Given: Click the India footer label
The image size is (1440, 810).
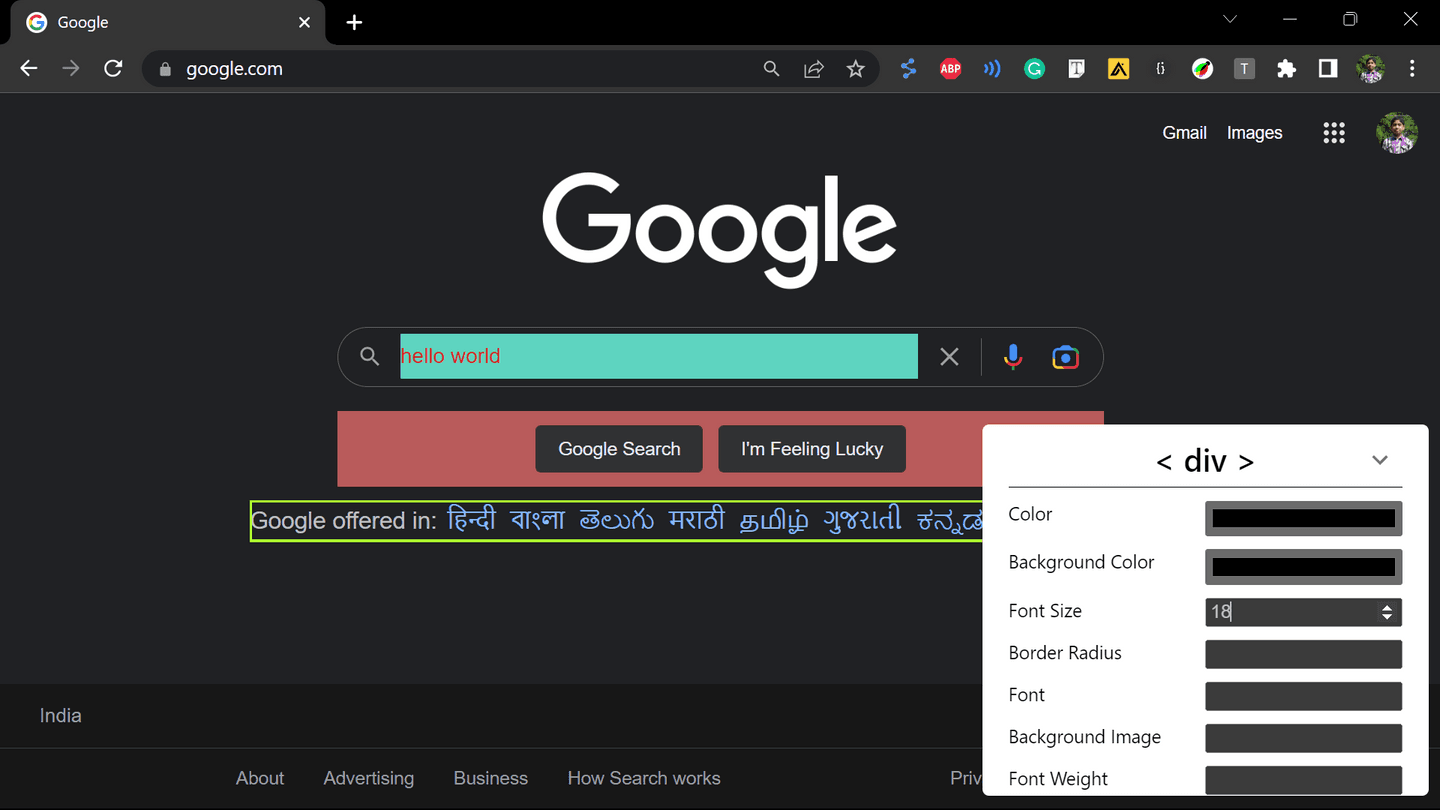Looking at the screenshot, I should [x=61, y=716].
